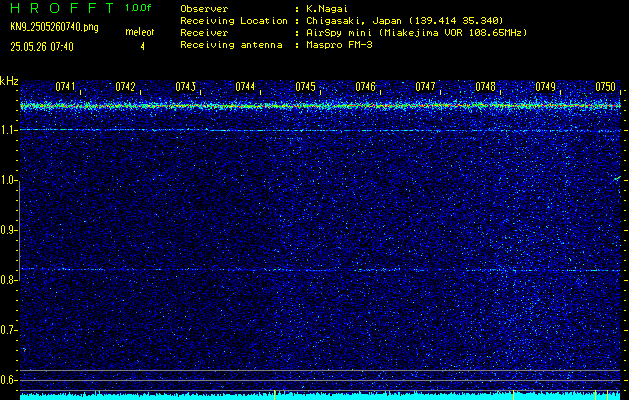Click the 0749 time marker
Screen dimensions: 629x400
545,86
